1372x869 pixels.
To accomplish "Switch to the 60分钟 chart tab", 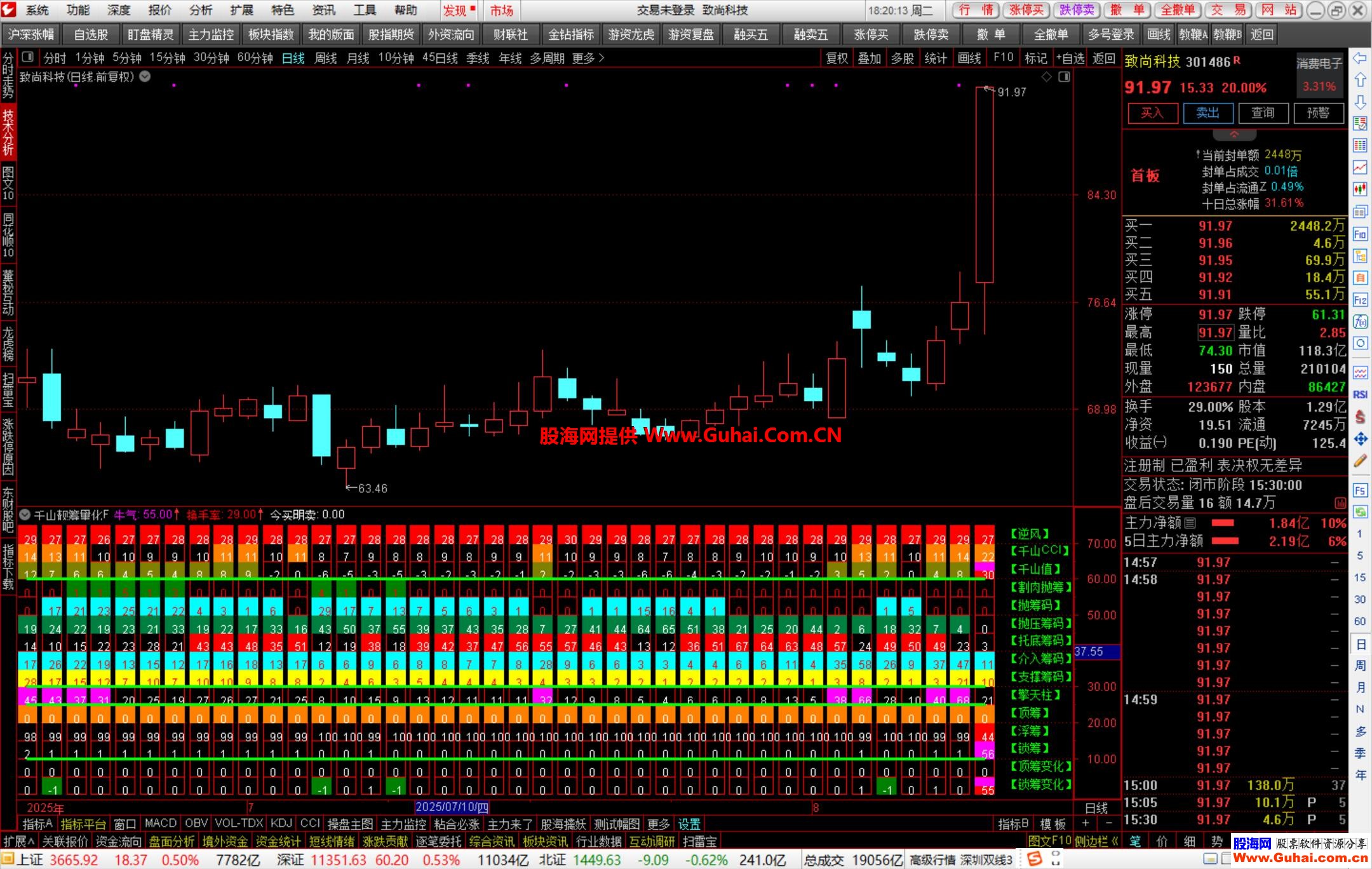I will (x=255, y=58).
